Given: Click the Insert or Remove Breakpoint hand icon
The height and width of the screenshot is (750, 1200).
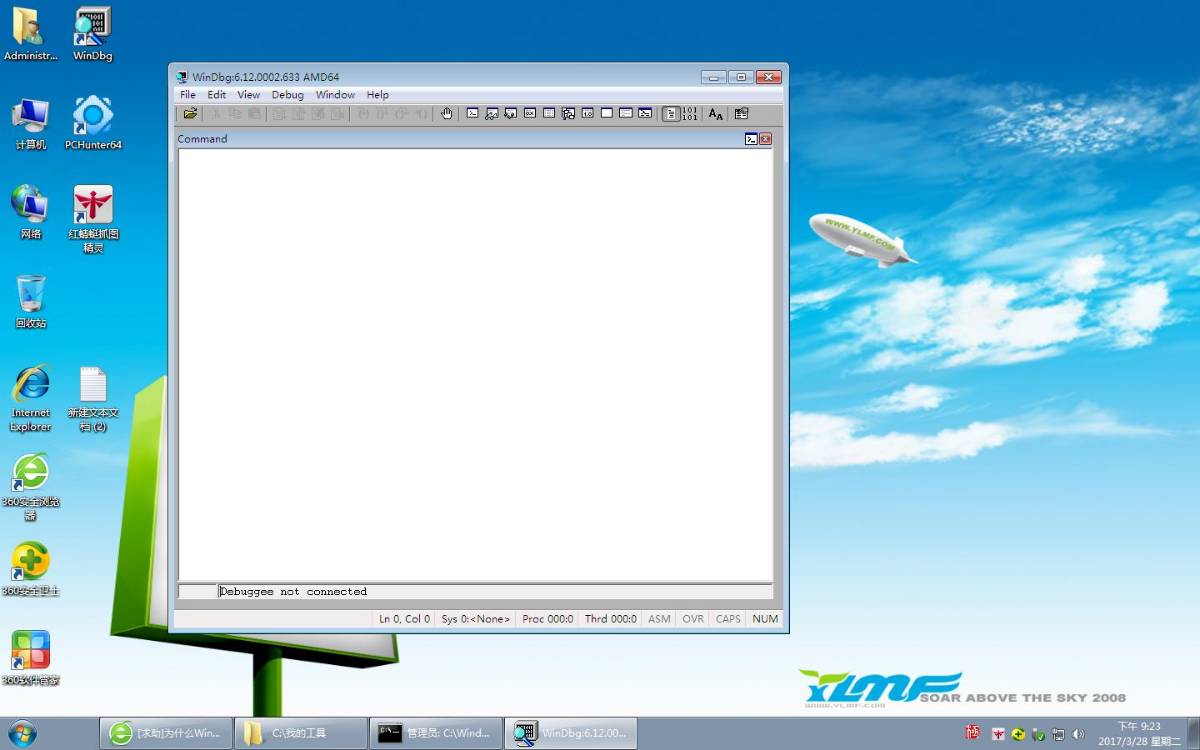Looking at the screenshot, I should 447,113.
